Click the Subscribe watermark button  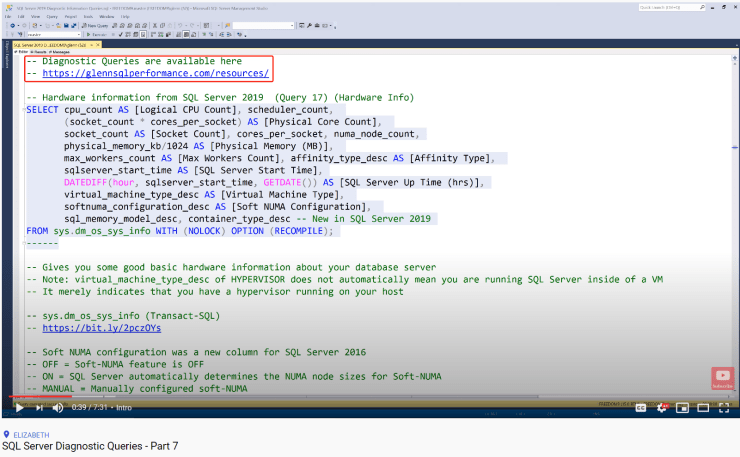click(723, 378)
